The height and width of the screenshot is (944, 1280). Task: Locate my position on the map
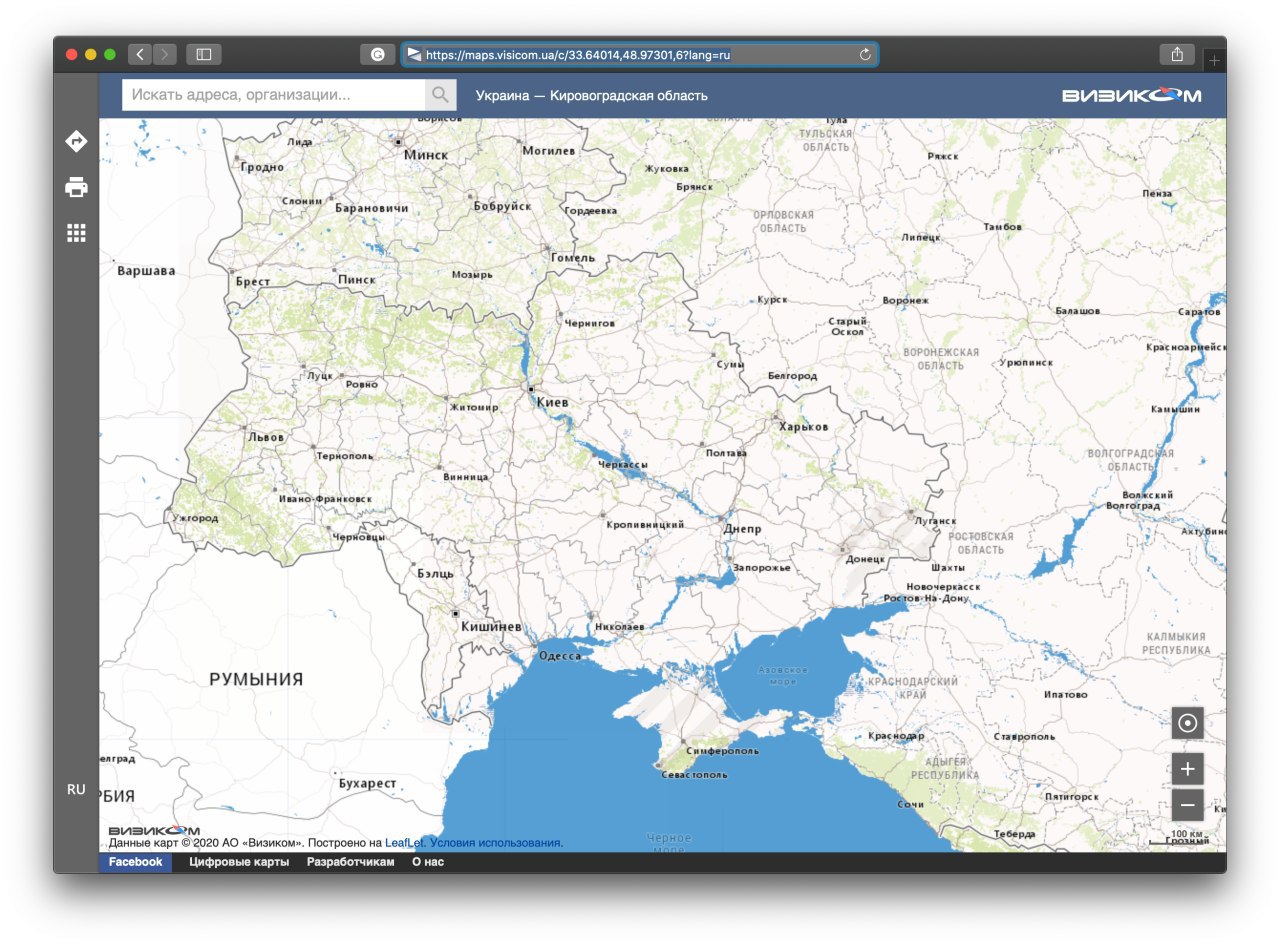(1187, 723)
